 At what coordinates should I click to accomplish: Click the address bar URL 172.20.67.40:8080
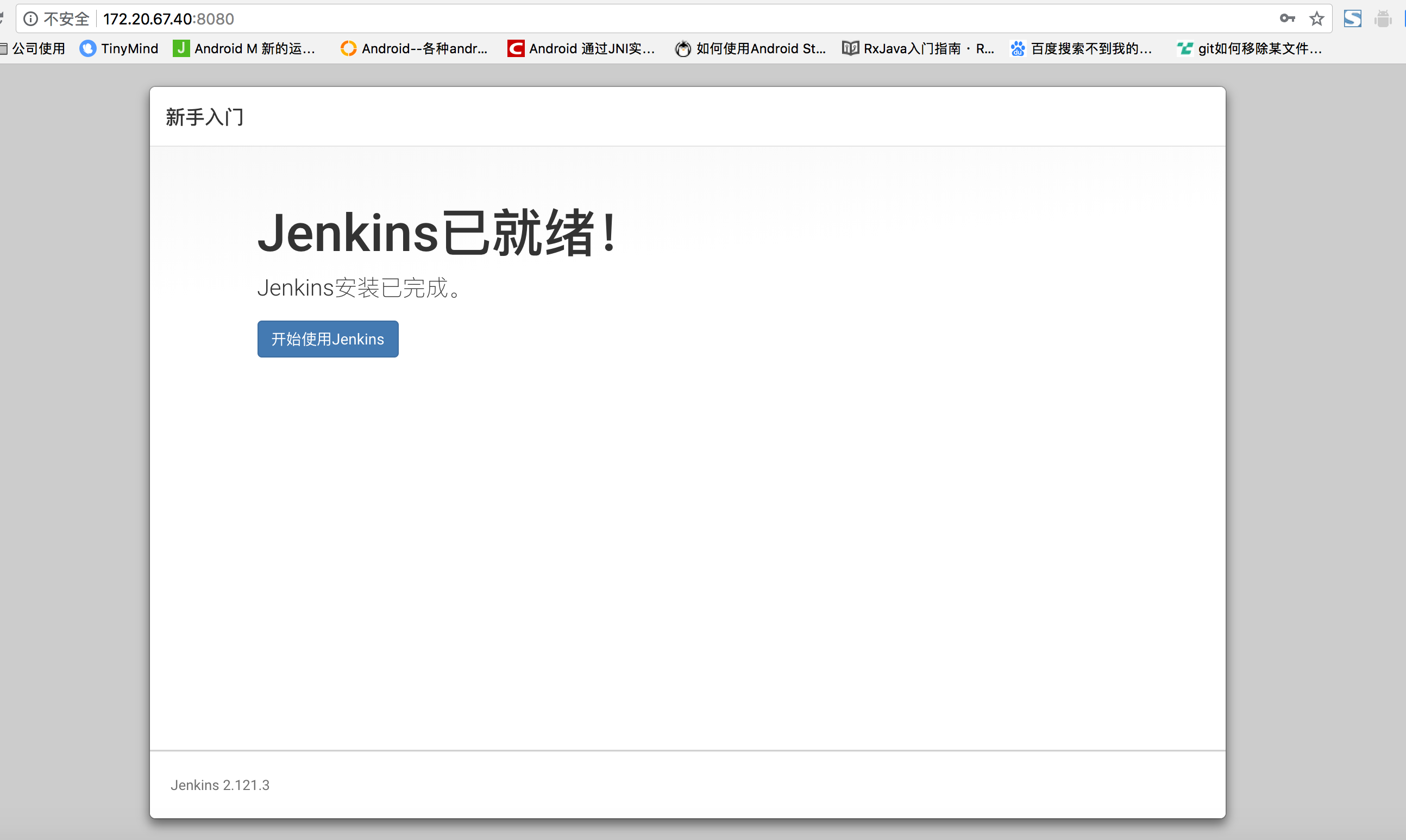pyautogui.click(x=168, y=19)
